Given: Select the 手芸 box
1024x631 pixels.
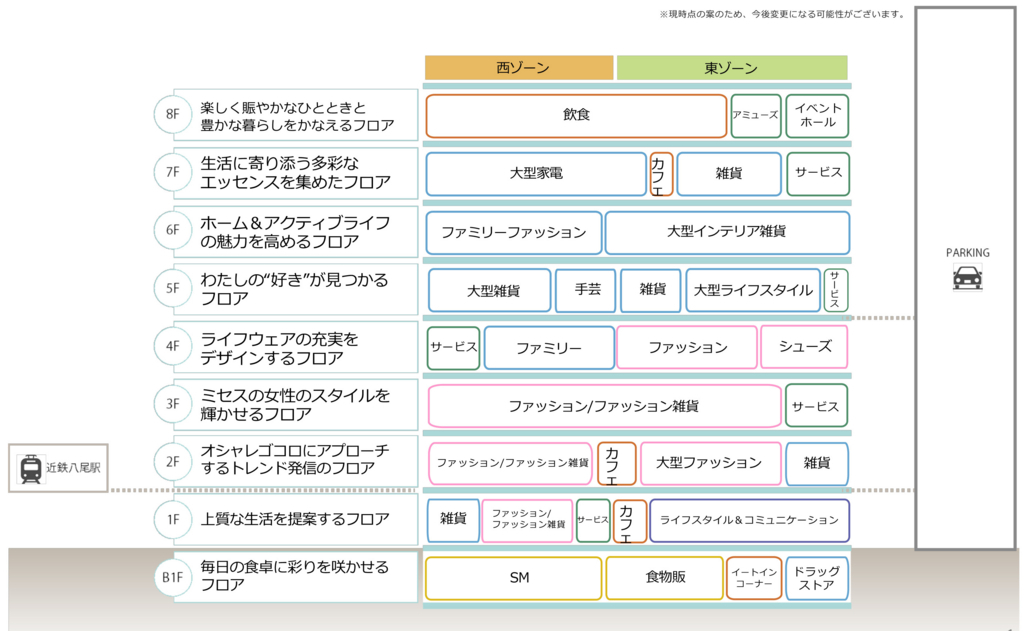Looking at the screenshot, I should click(x=585, y=290).
